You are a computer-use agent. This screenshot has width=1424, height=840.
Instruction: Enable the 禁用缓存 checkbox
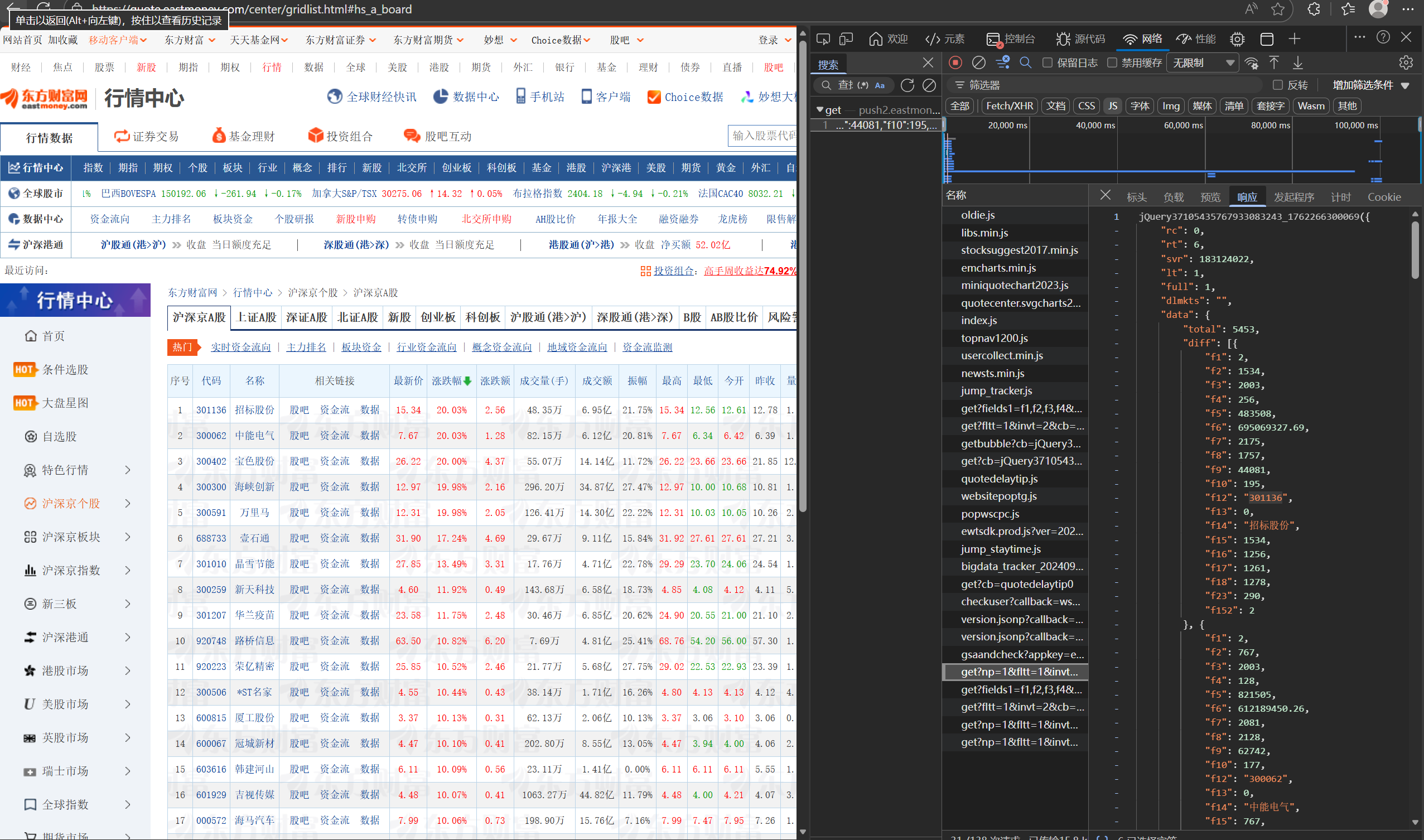tap(1112, 63)
